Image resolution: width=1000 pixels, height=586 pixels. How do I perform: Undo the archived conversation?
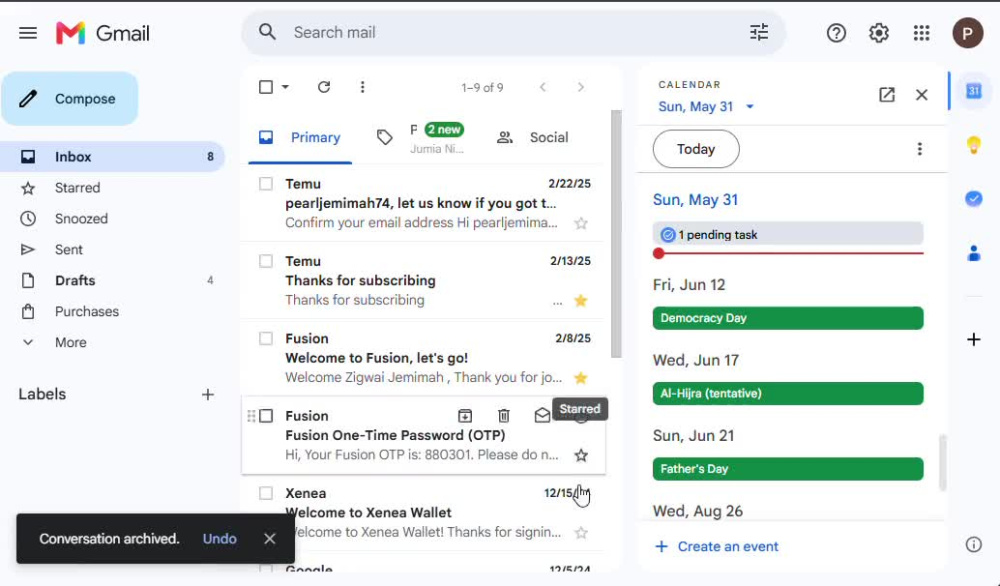pos(219,539)
